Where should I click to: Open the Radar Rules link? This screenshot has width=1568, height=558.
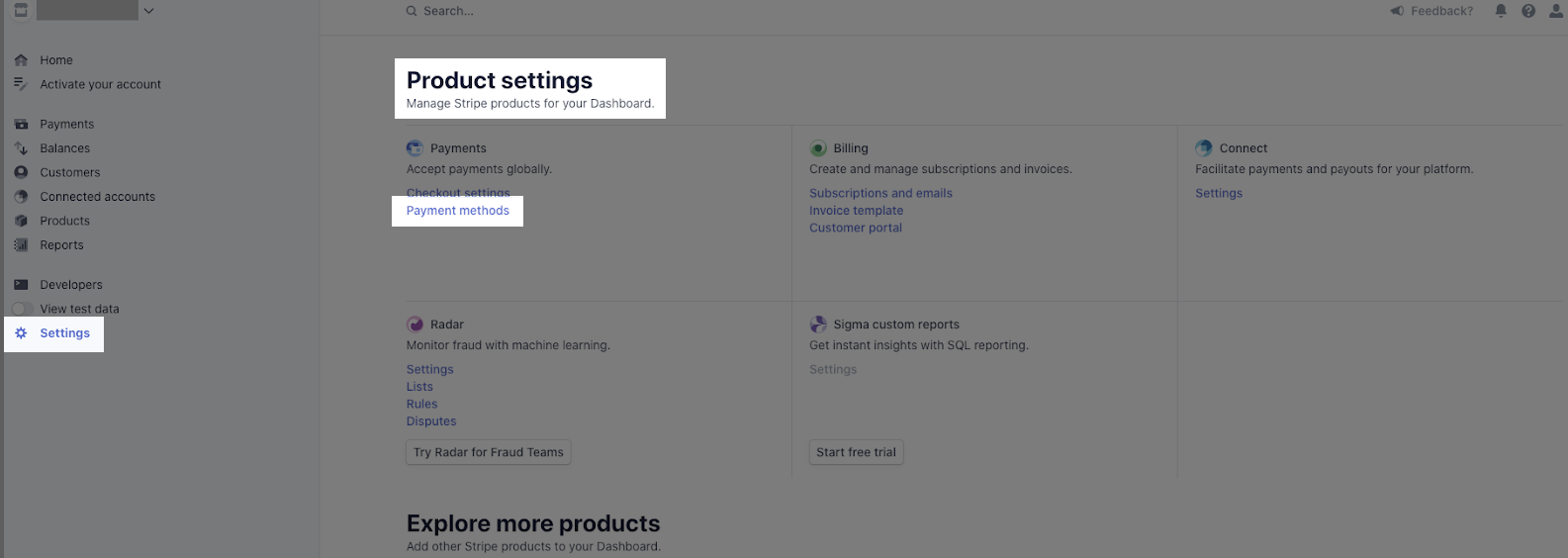421,404
